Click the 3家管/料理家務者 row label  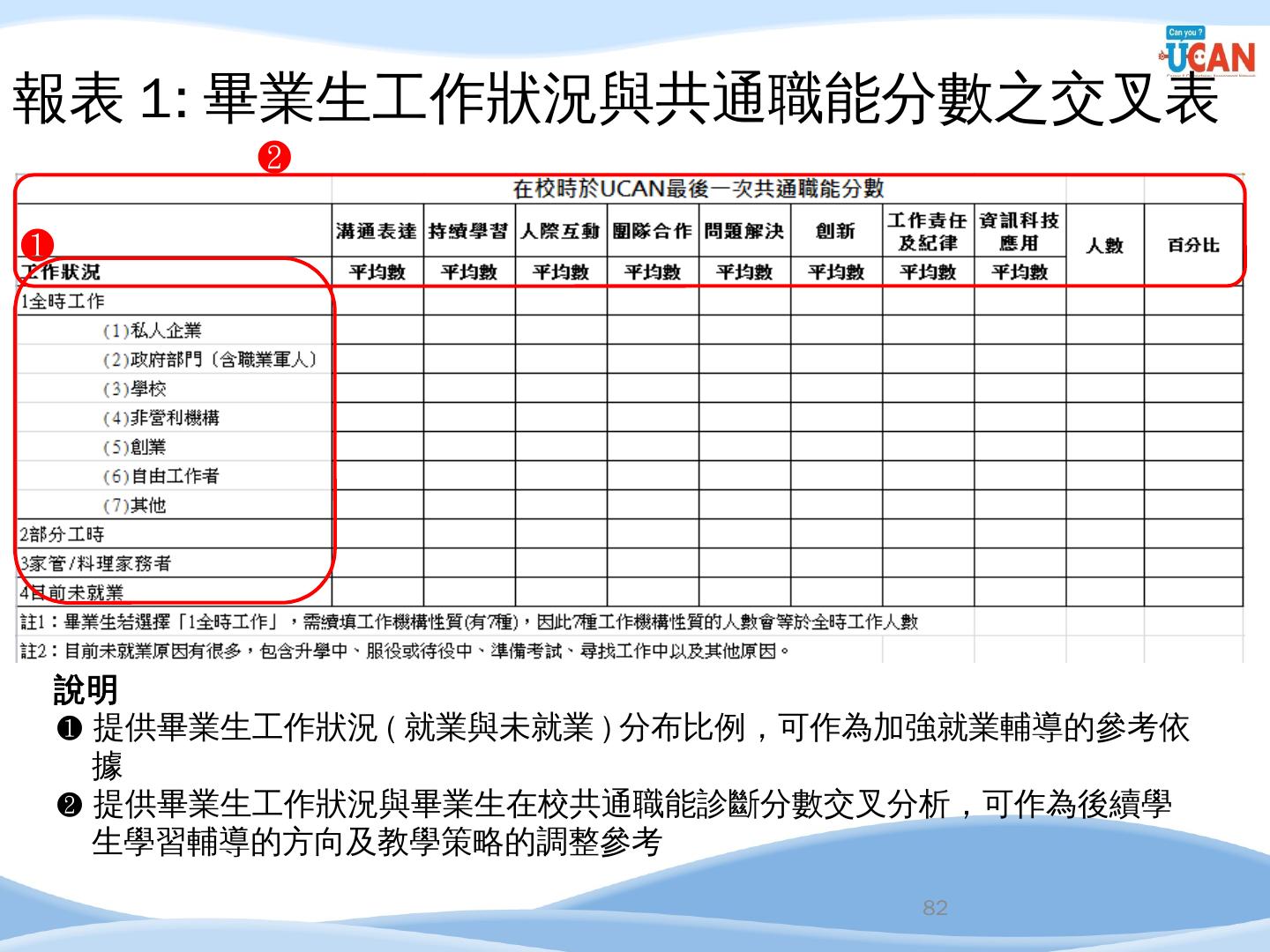[95, 563]
